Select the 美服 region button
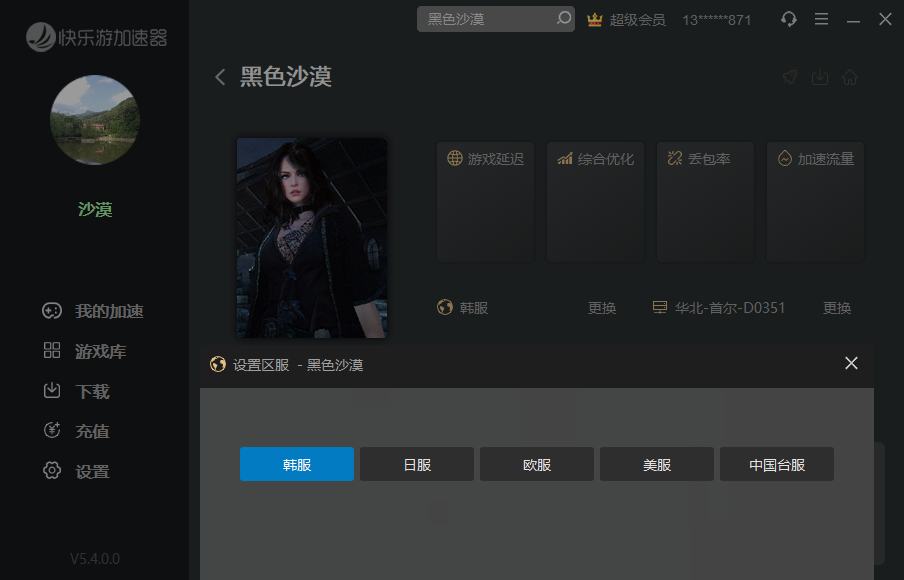904x580 pixels. click(x=657, y=464)
